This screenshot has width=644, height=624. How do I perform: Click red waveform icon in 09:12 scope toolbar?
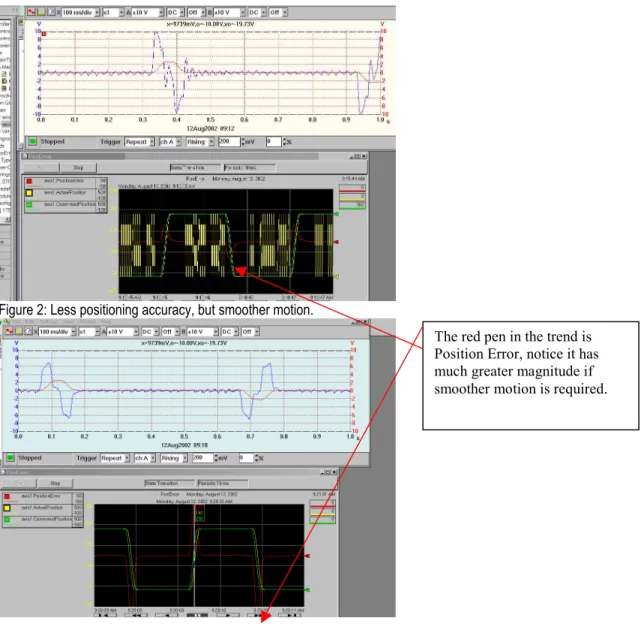point(31,12)
